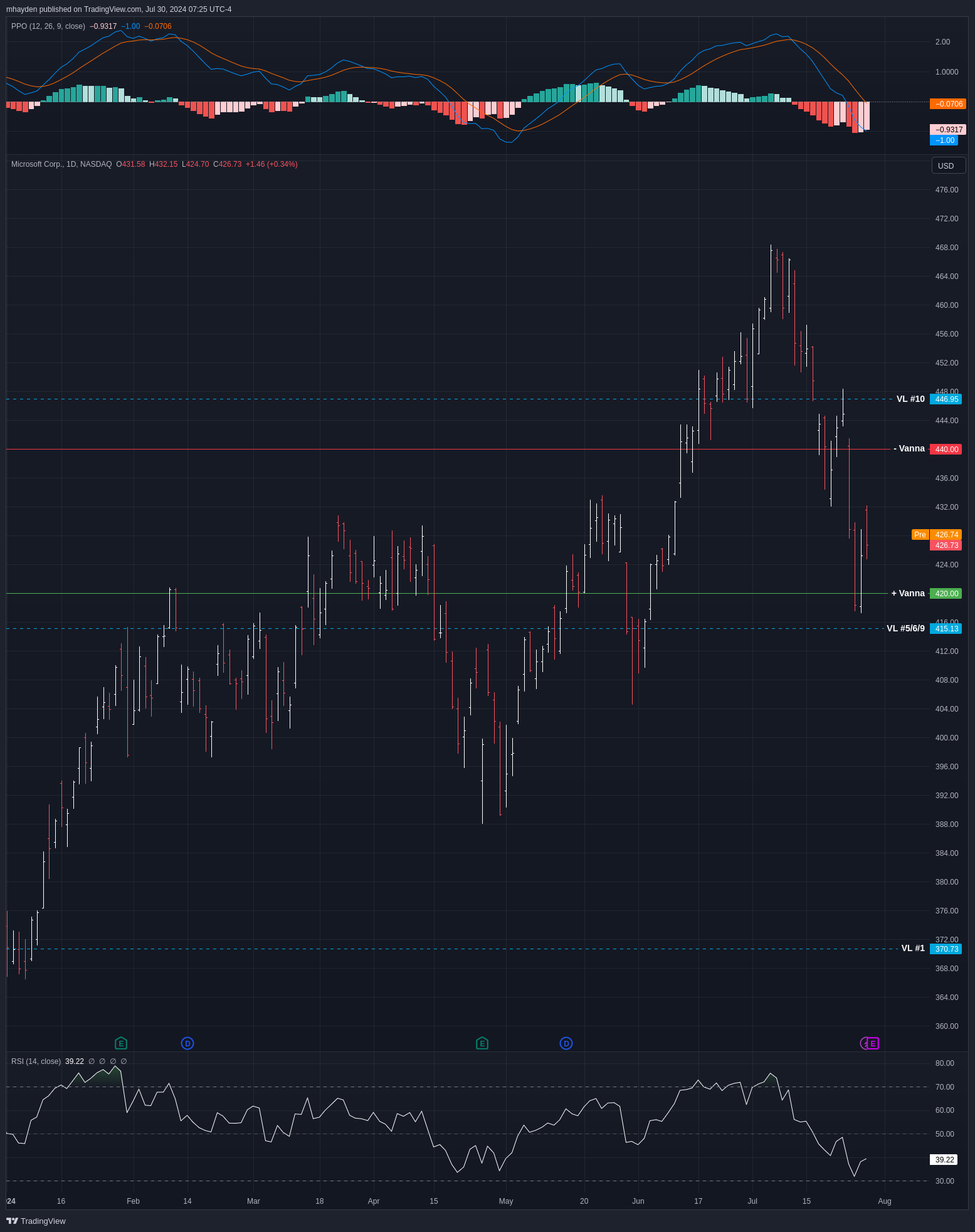Select the + Vanna green line label
Image resolution: width=975 pixels, height=1232 pixels.
pyautogui.click(x=908, y=593)
